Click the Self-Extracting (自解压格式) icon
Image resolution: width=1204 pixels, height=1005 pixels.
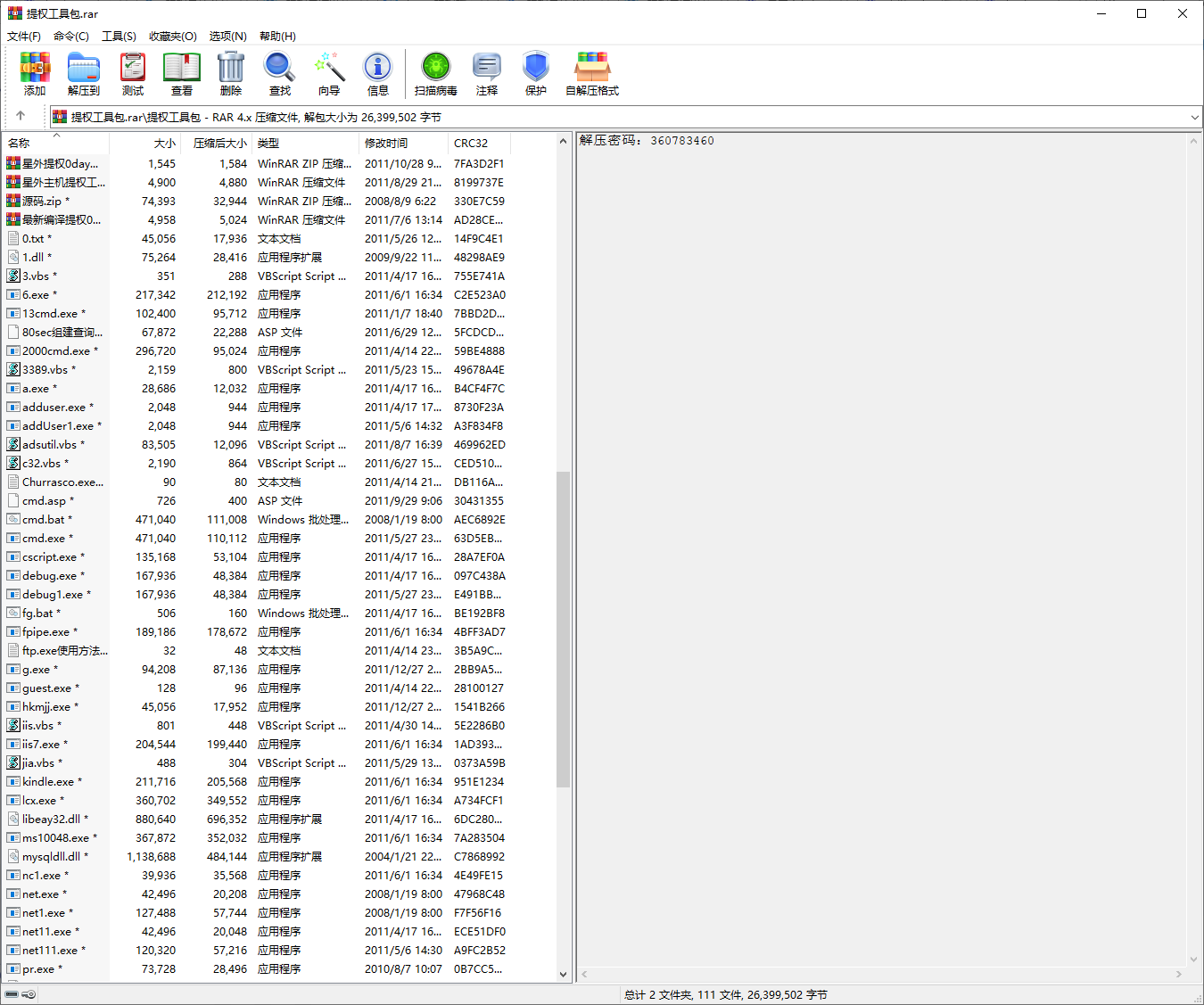click(x=592, y=73)
